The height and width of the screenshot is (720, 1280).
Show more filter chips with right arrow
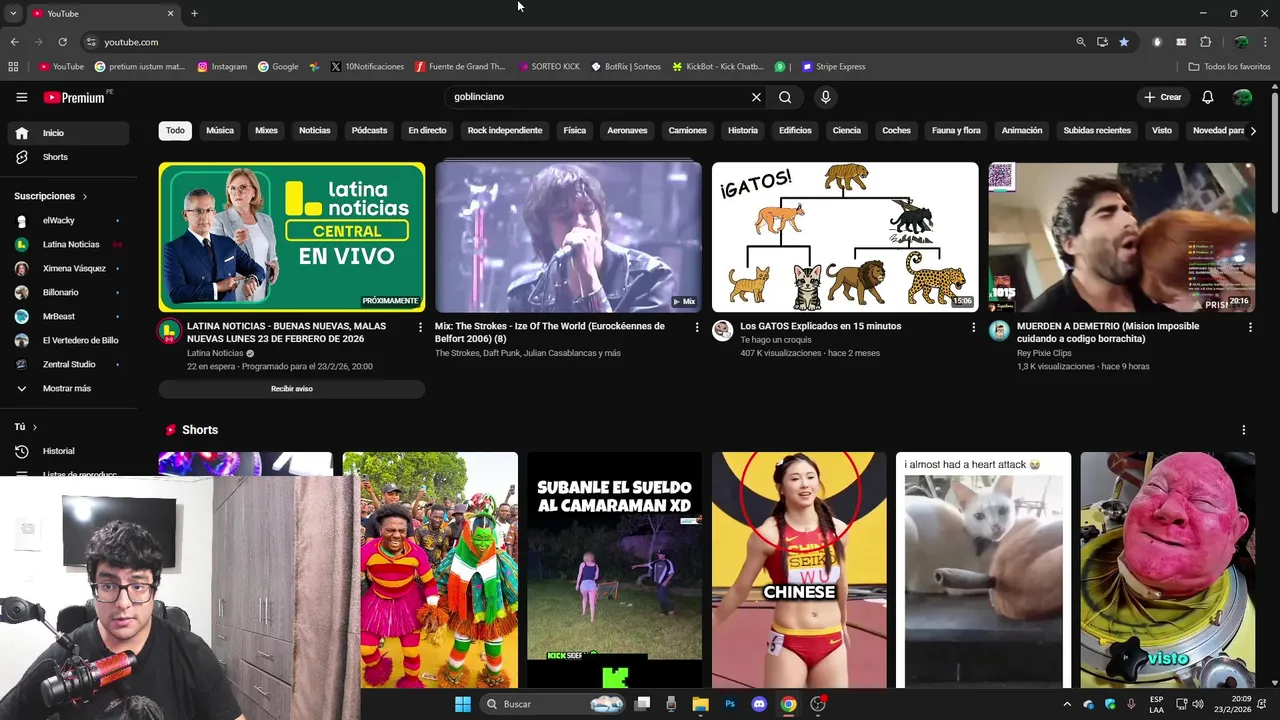tap(1253, 130)
